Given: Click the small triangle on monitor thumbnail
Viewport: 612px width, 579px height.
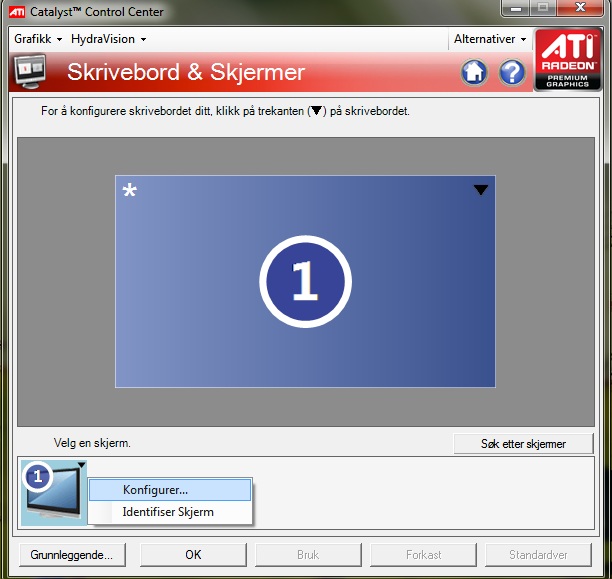Looking at the screenshot, I should pyautogui.click(x=81, y=465).
